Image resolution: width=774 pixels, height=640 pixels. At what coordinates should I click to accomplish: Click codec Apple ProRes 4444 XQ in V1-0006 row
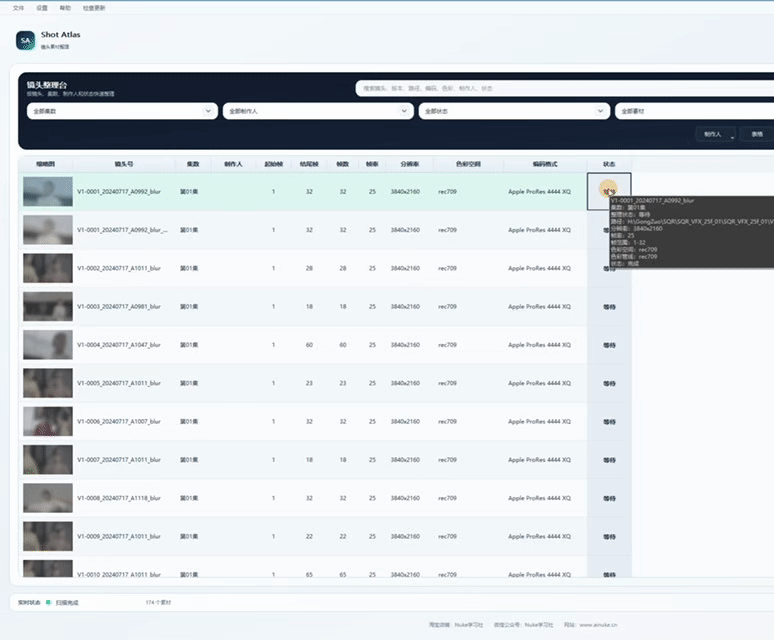tap(539, 421)
